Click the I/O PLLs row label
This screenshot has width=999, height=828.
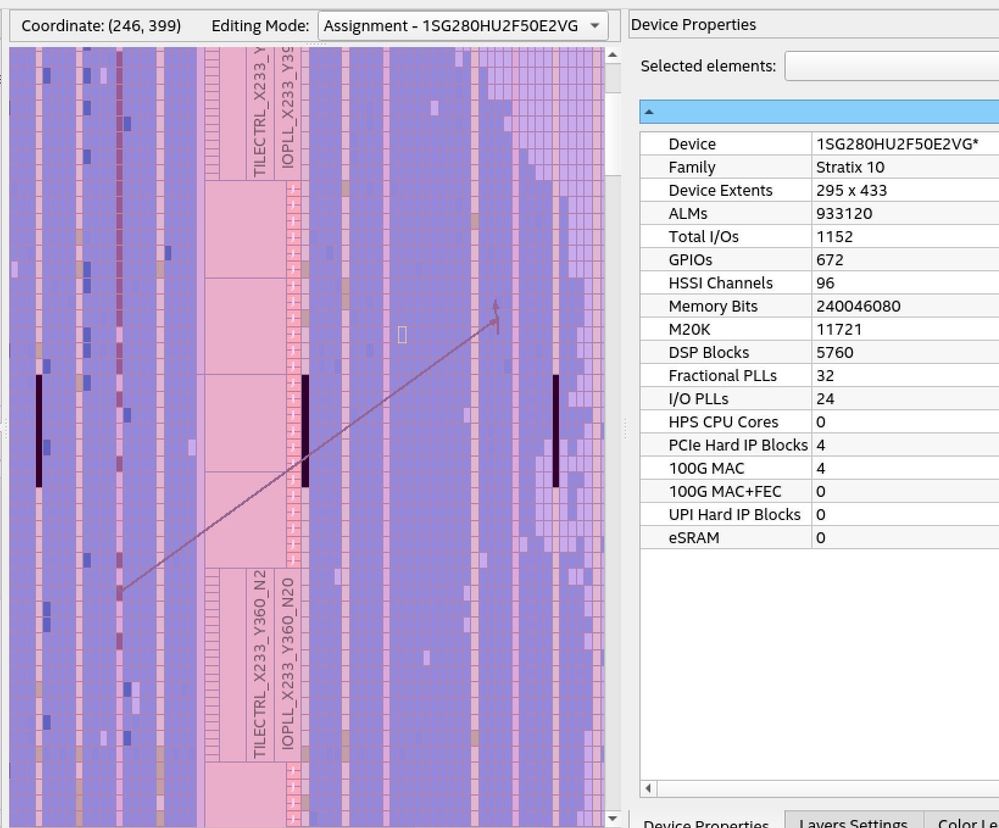[698, 399]
